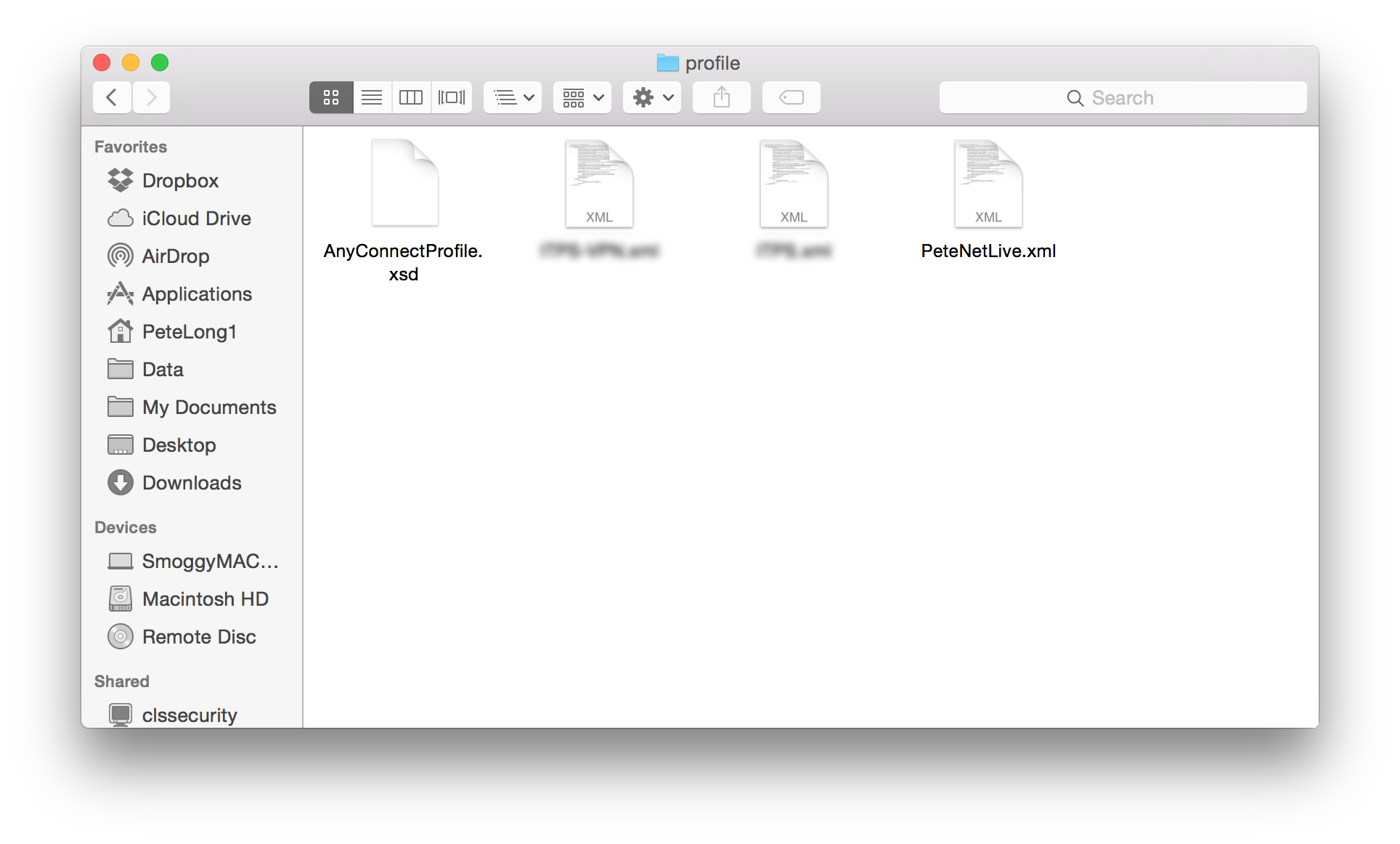
Task: Go forward with the right arrow
Action: pyautogui.click(x=151, y=97)
